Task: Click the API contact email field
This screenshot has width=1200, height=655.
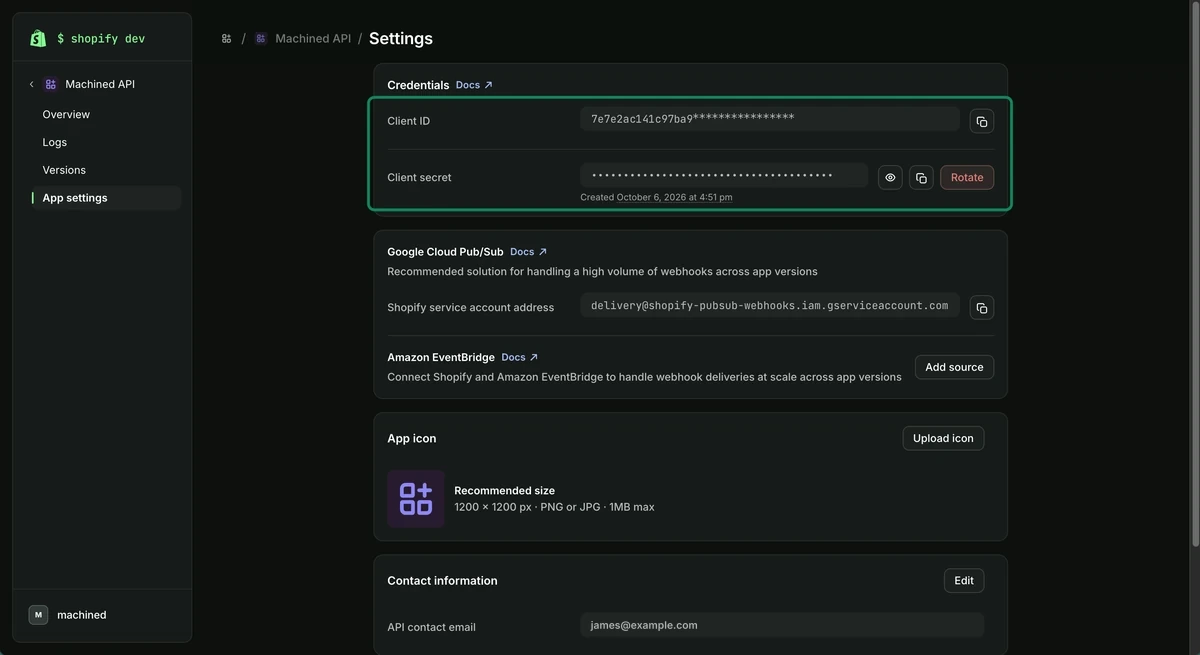Action: click(782, 625)
